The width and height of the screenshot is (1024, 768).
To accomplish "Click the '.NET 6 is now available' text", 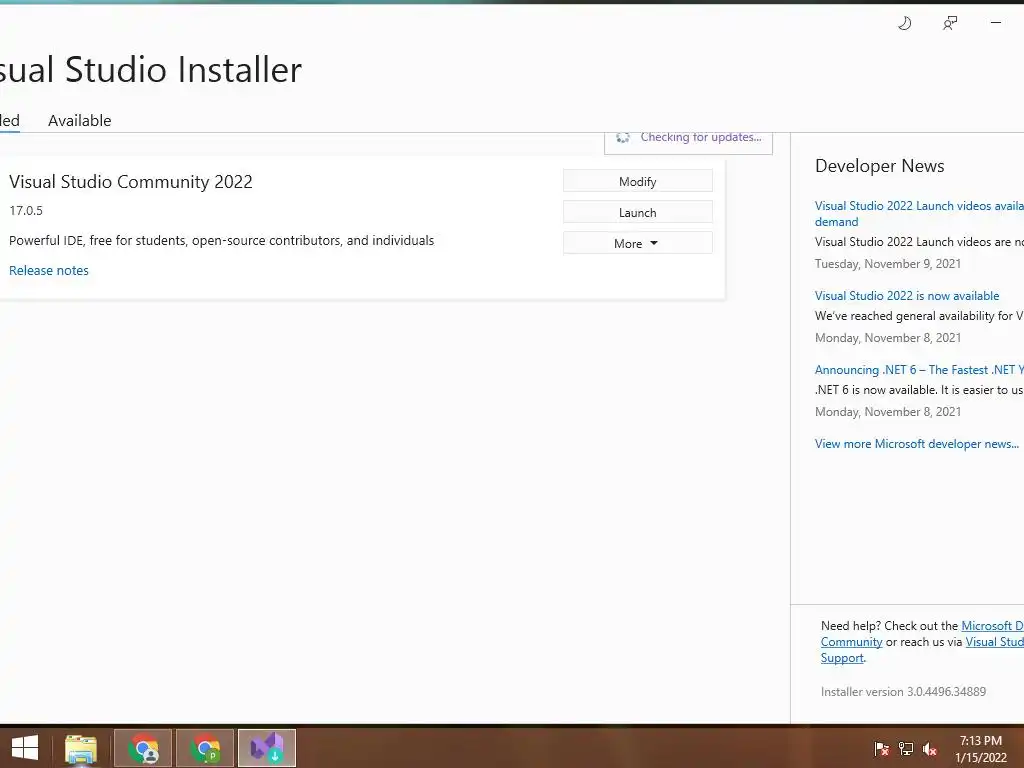I will tap(919, 390).
